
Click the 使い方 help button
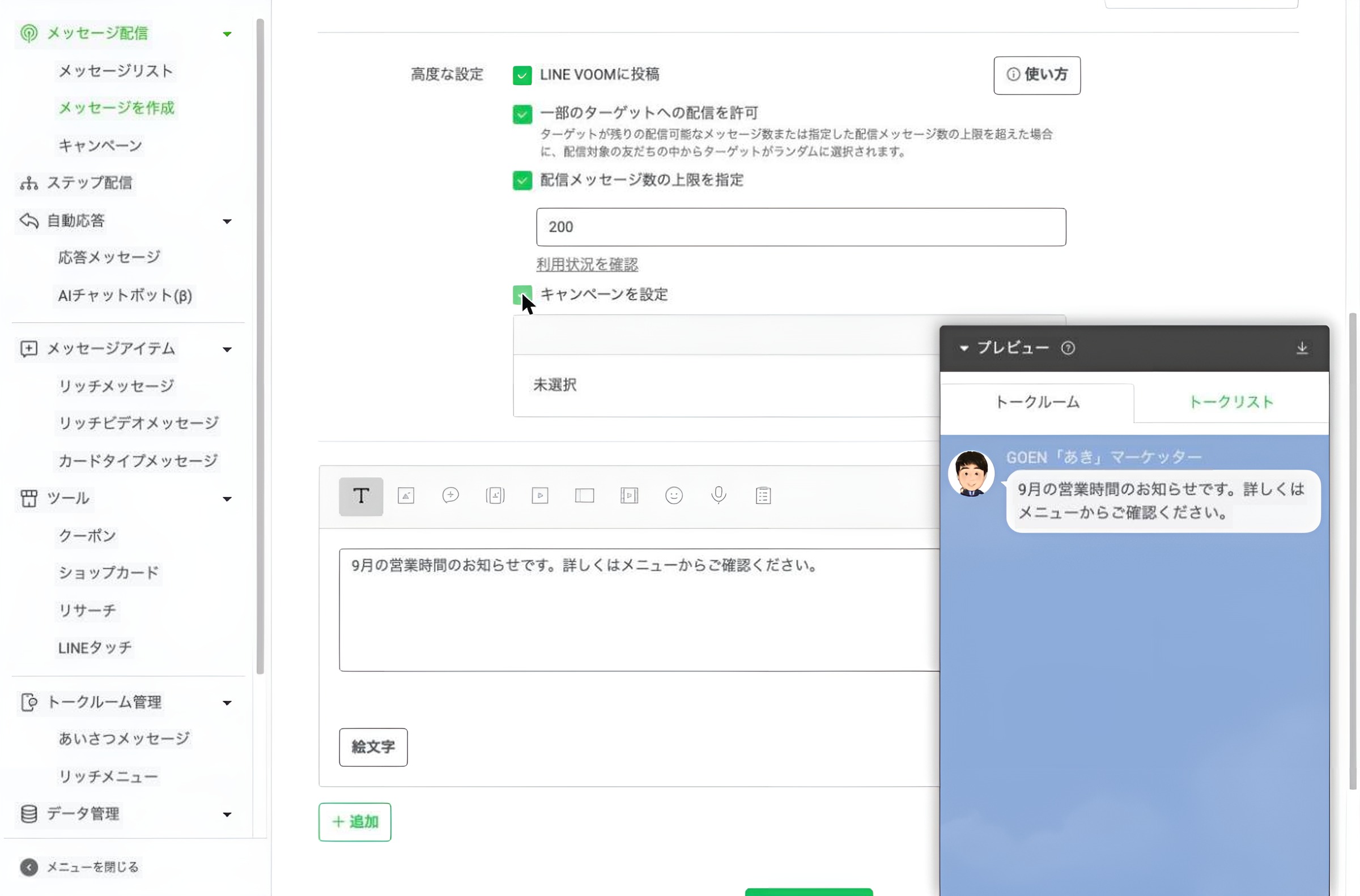1036,75
